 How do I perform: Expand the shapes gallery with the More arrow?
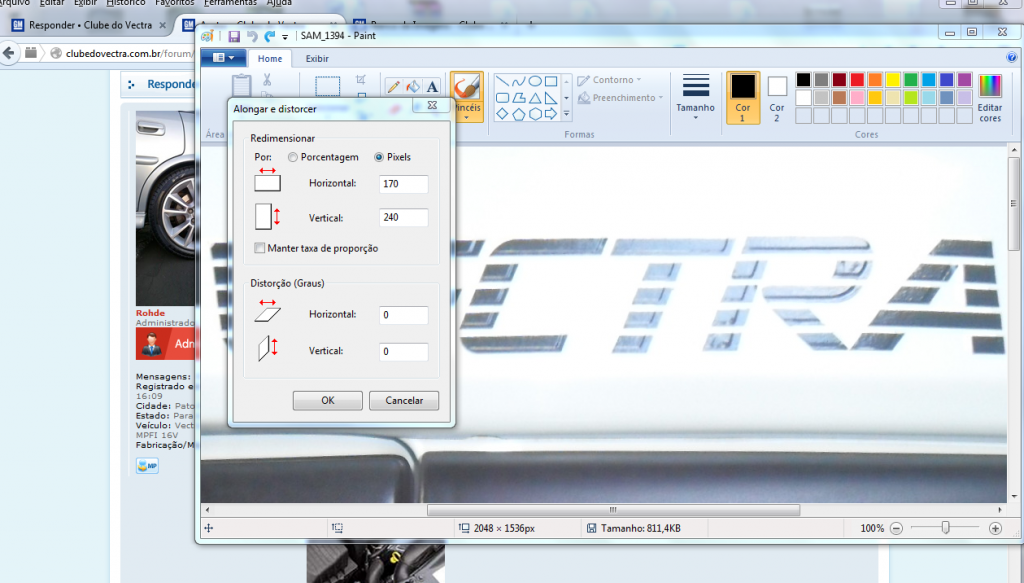pyautogui.click(x=566, y=114)
